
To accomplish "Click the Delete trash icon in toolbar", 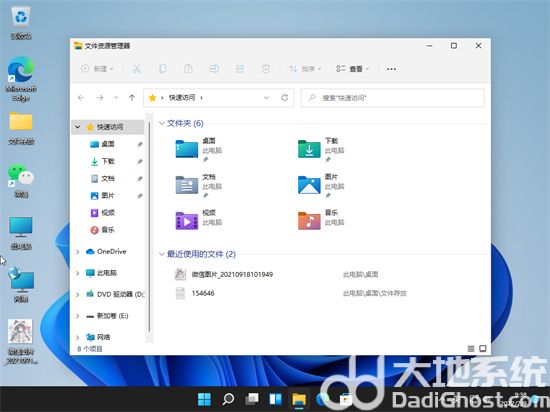I will (x=266, y=69).
